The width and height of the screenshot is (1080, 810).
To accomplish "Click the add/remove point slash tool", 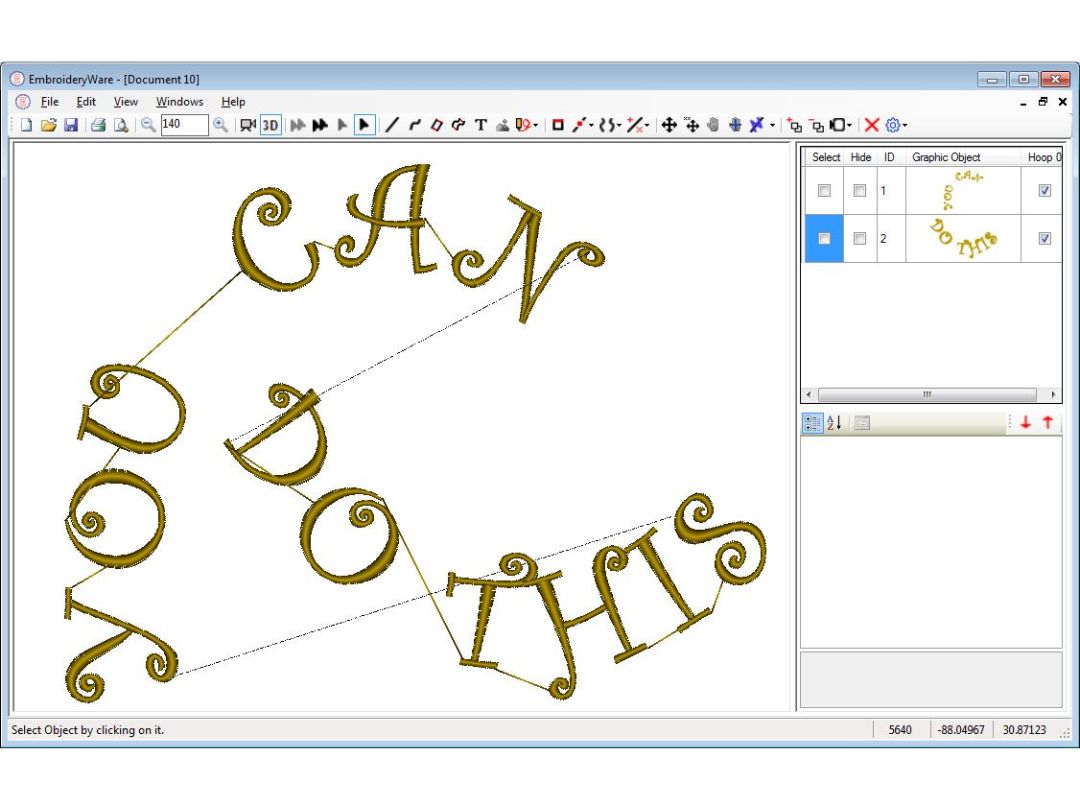I will point(634,125).
